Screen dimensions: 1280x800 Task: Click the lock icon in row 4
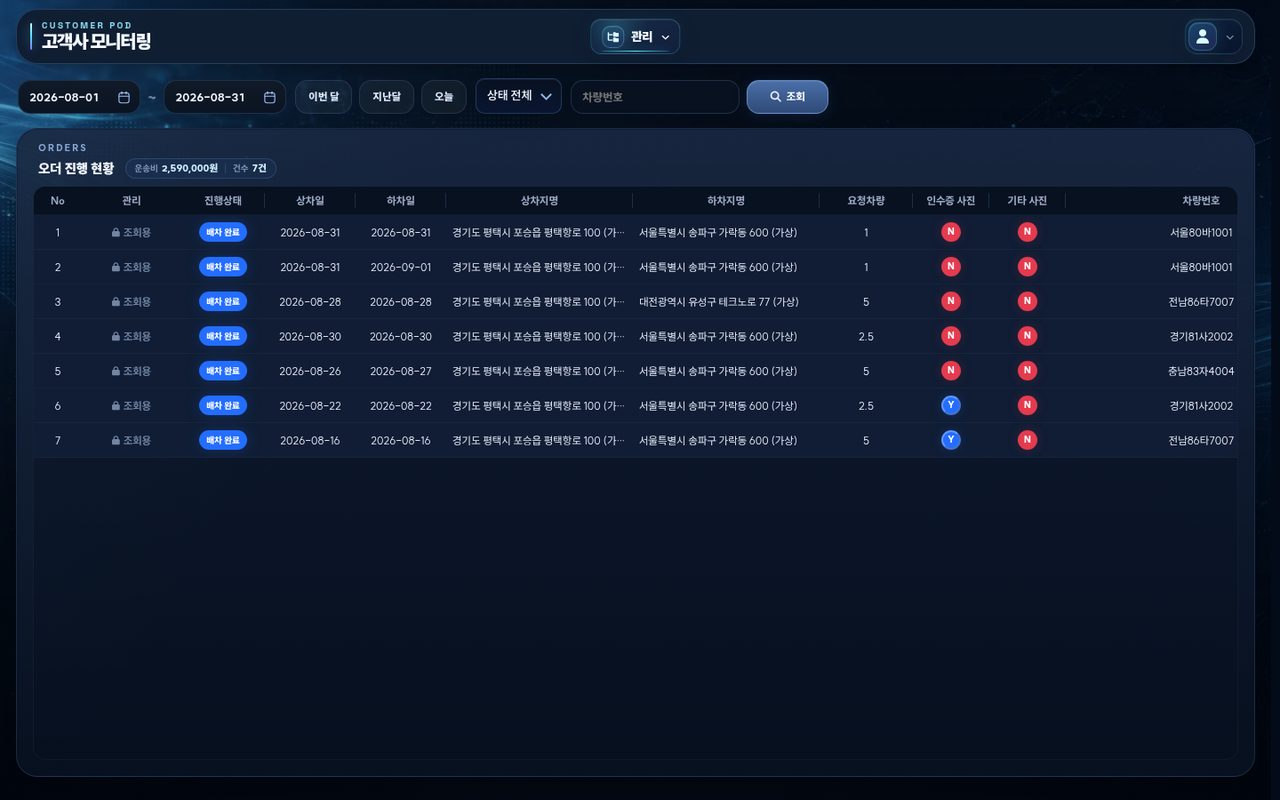[x=116, y=337]
